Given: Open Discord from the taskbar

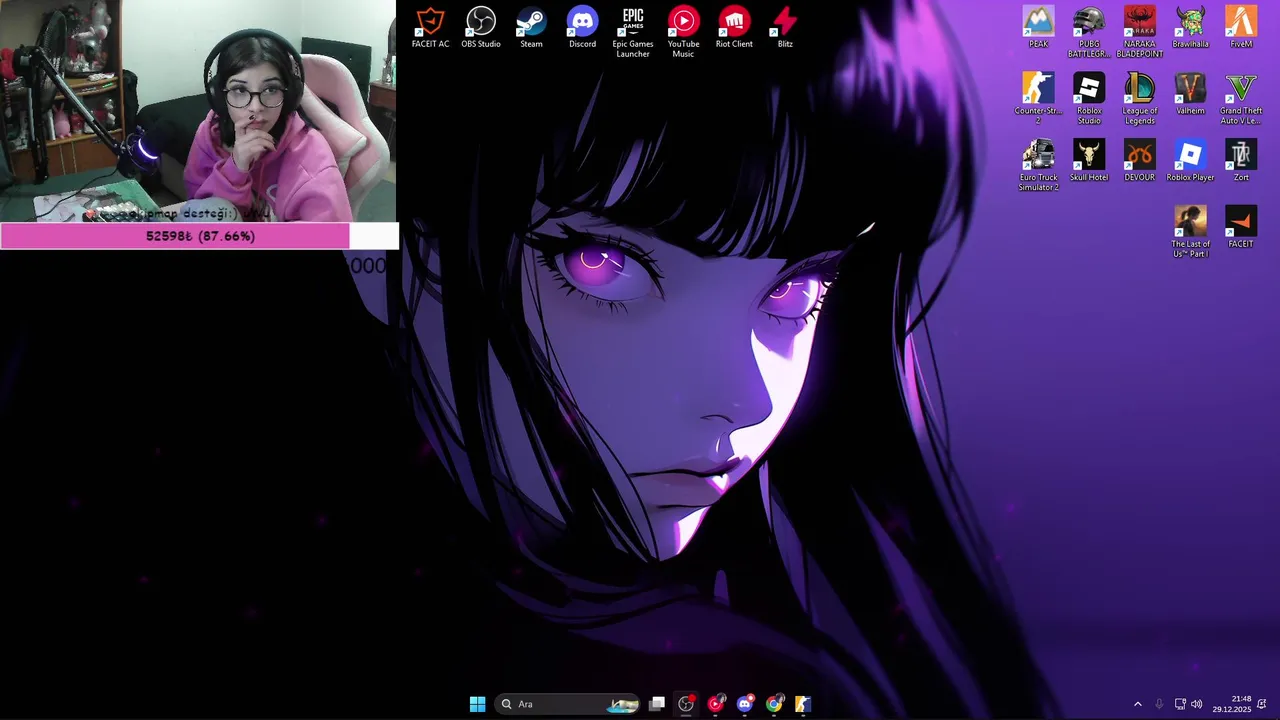Looking at the screenshot, I should 744,704.
